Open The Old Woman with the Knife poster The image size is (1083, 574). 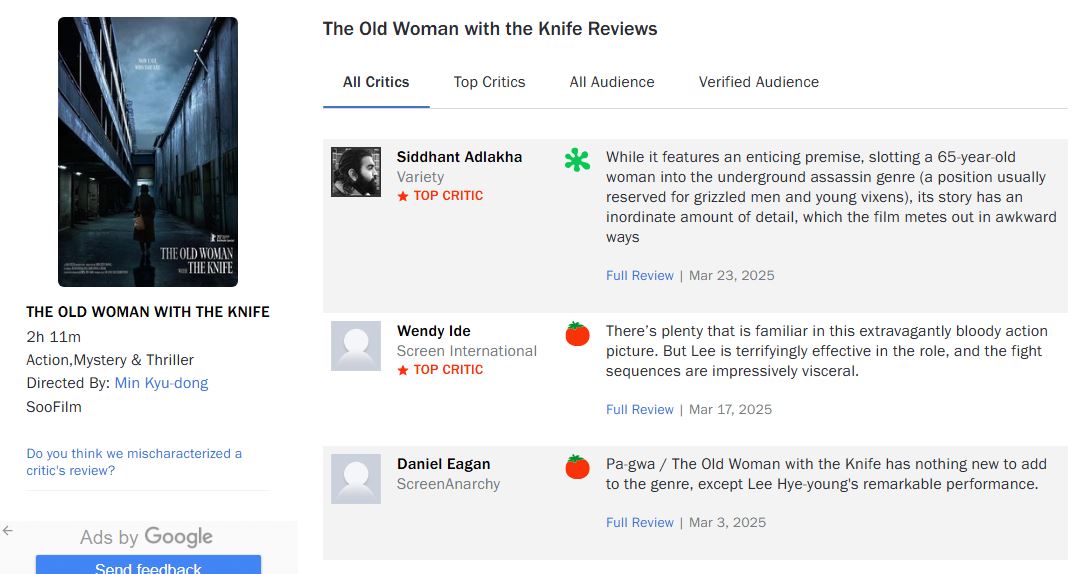click(148, 152)
